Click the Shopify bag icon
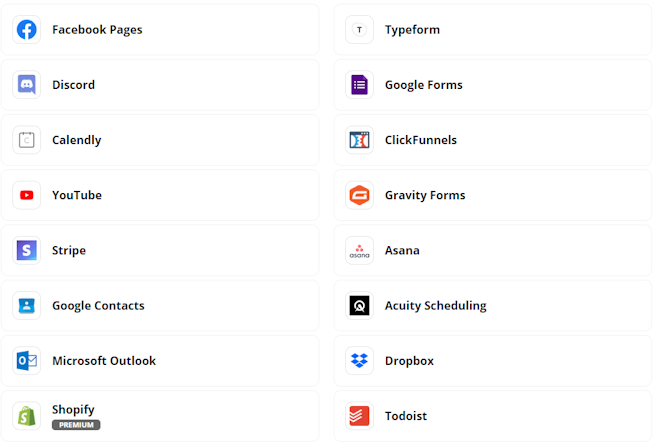658x444 pixels. pyautogui.click(x=27, y=415)
